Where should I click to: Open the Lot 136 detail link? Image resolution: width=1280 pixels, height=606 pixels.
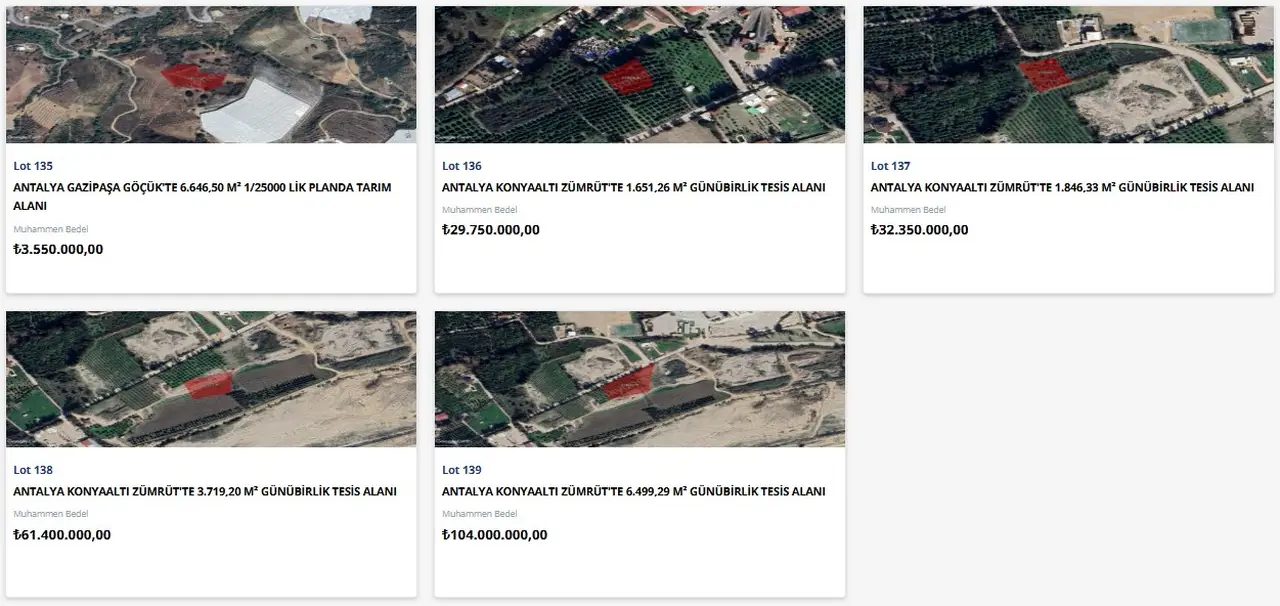460,166
